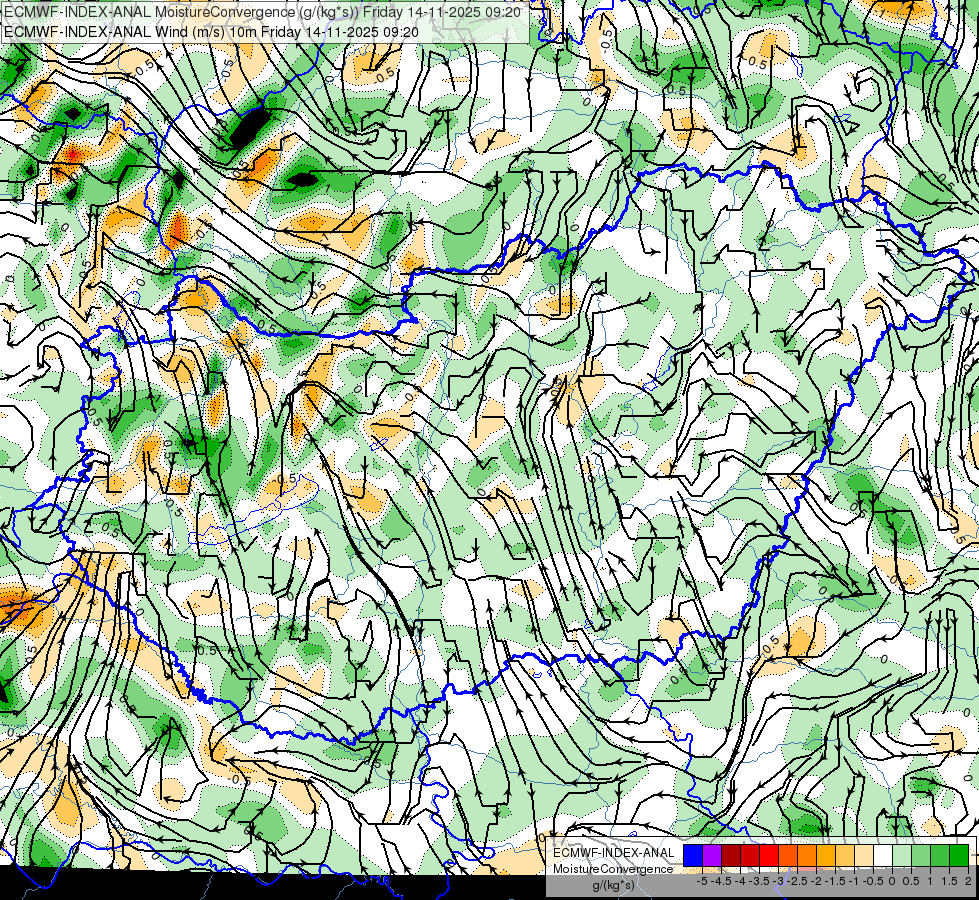
Task: Click the orange swatch between -2.5 and -2
Action: pyautogui.click(x=807, y=856)
